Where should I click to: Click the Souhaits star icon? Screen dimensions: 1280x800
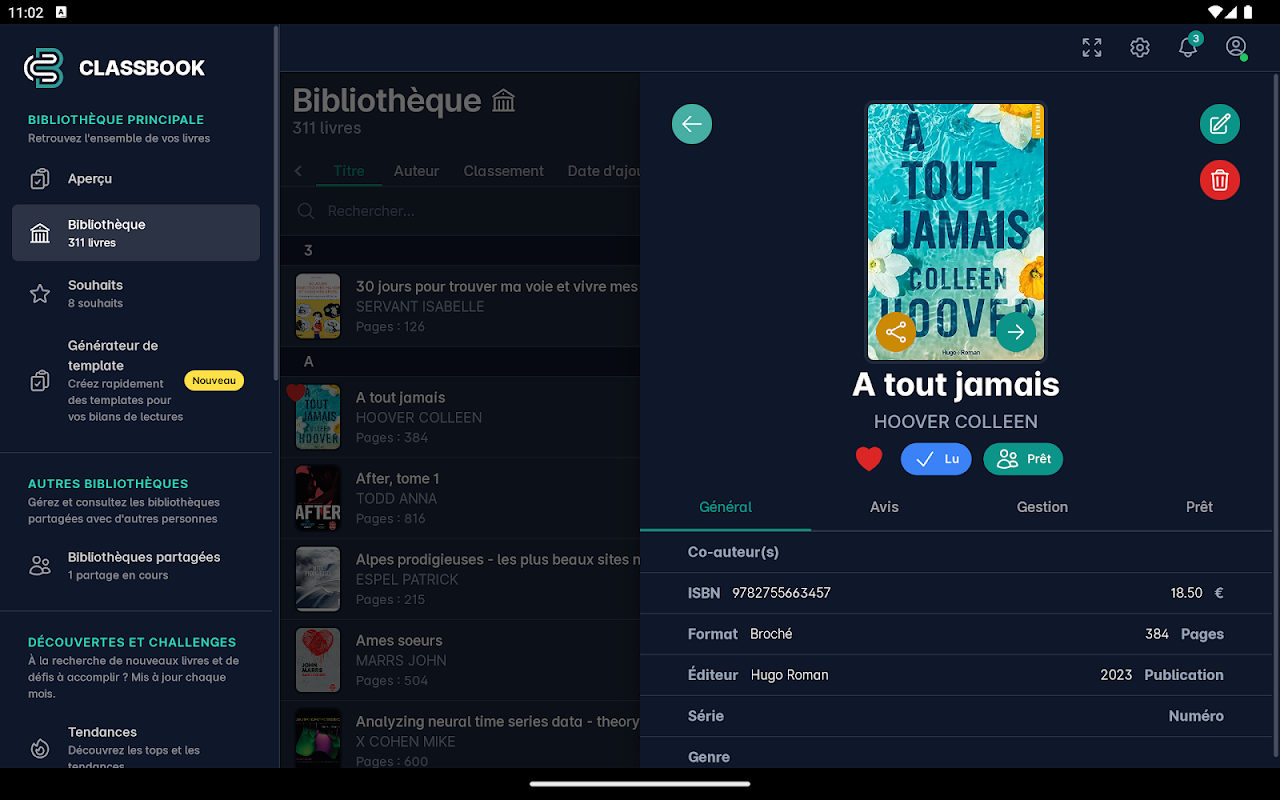(x=40, y=293)
